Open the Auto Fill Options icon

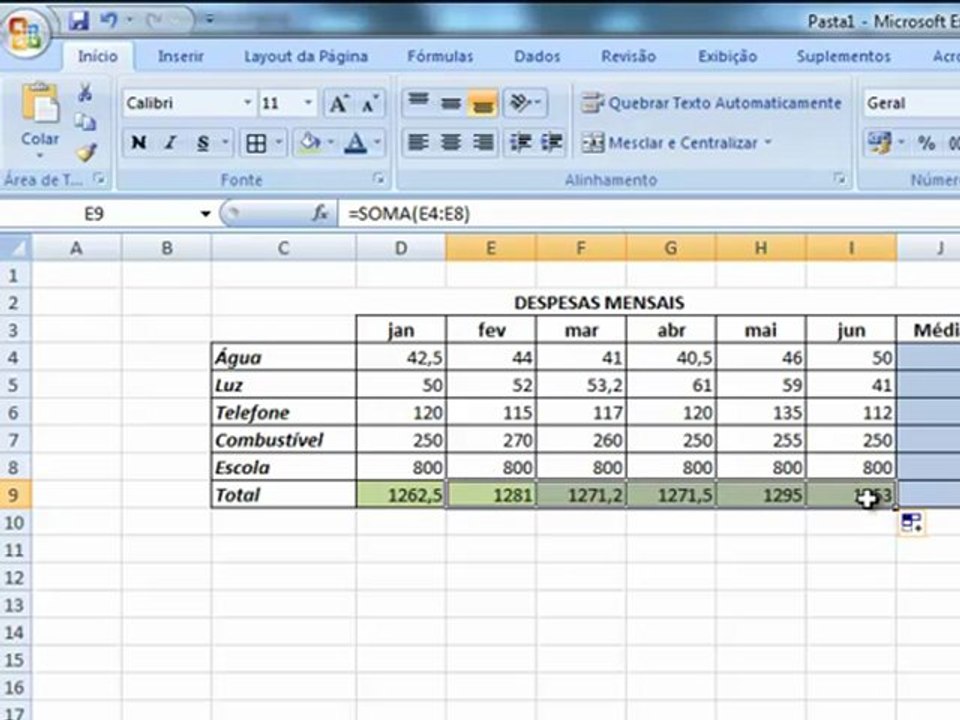tap(911, 524)
